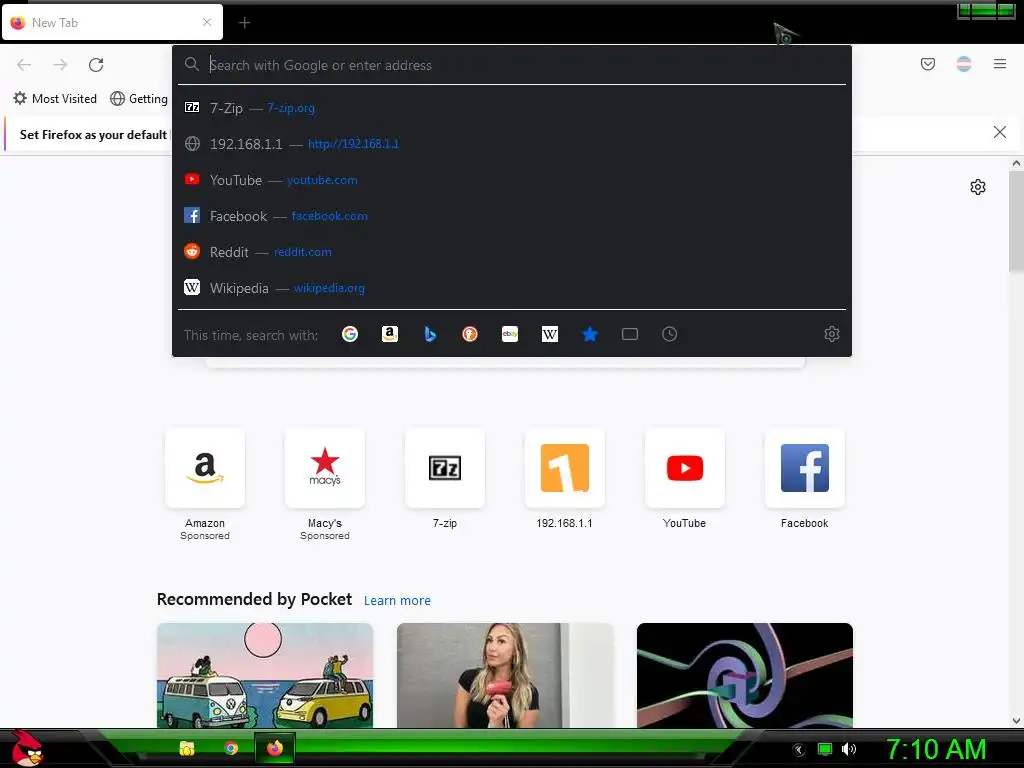Open the Facebook shortcut tile
Viewport: 1024px width, 768px height.
[x=805, y=468]
